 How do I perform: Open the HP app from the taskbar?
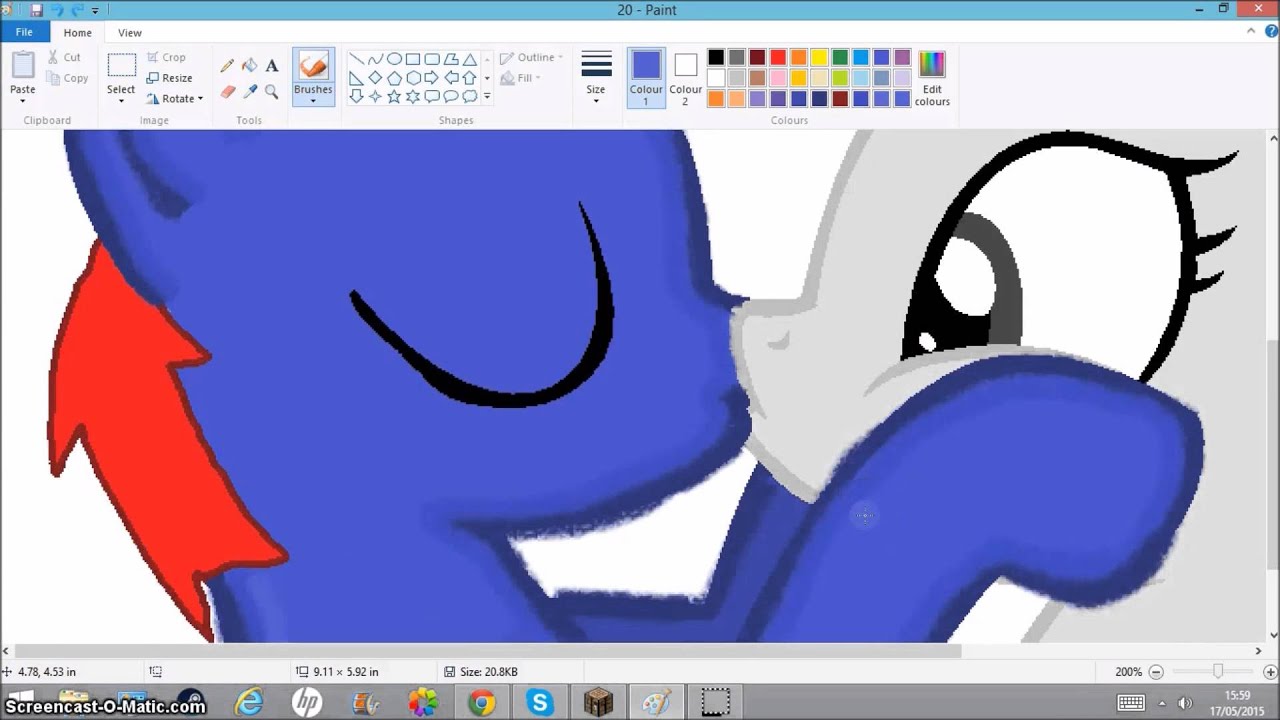[306, 702]
